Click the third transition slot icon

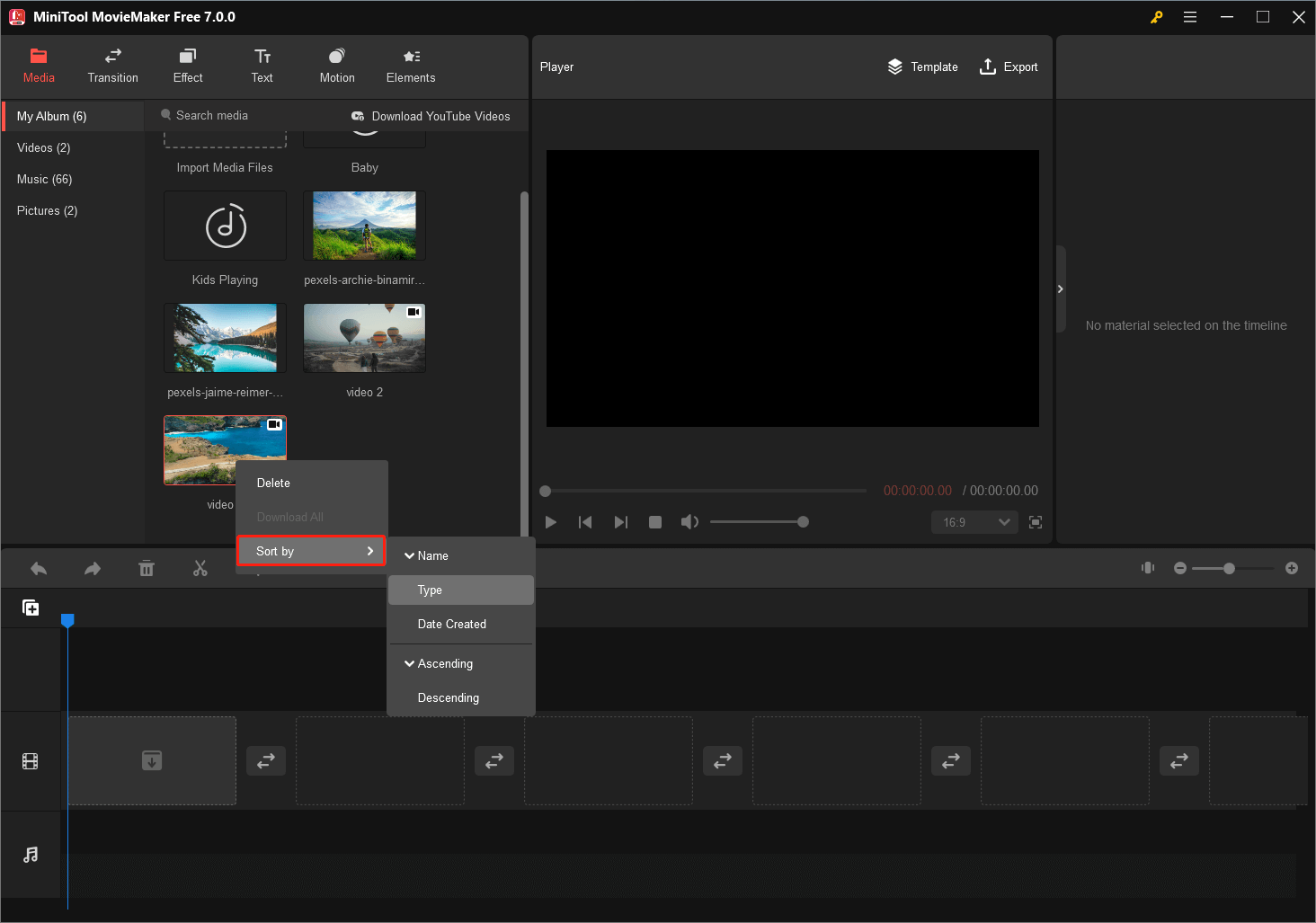pyautogui.click(x=723, y=760)
